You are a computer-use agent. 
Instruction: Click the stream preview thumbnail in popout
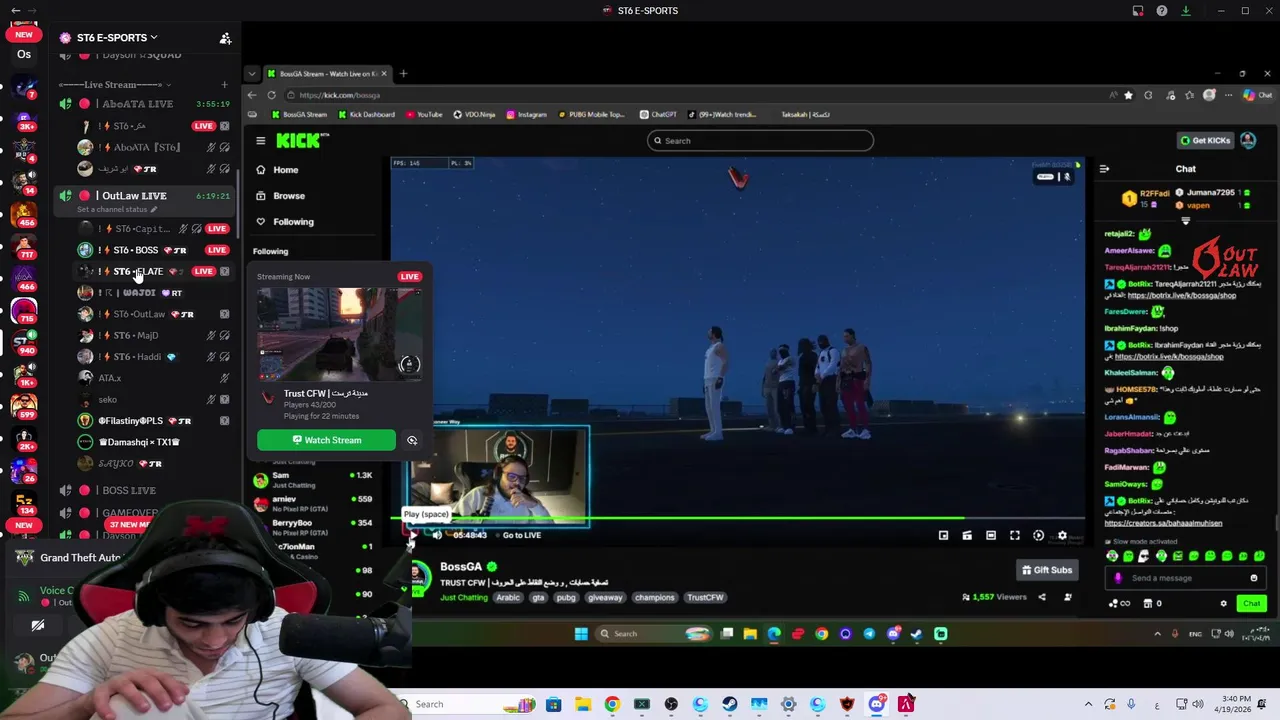coord(339,335)
